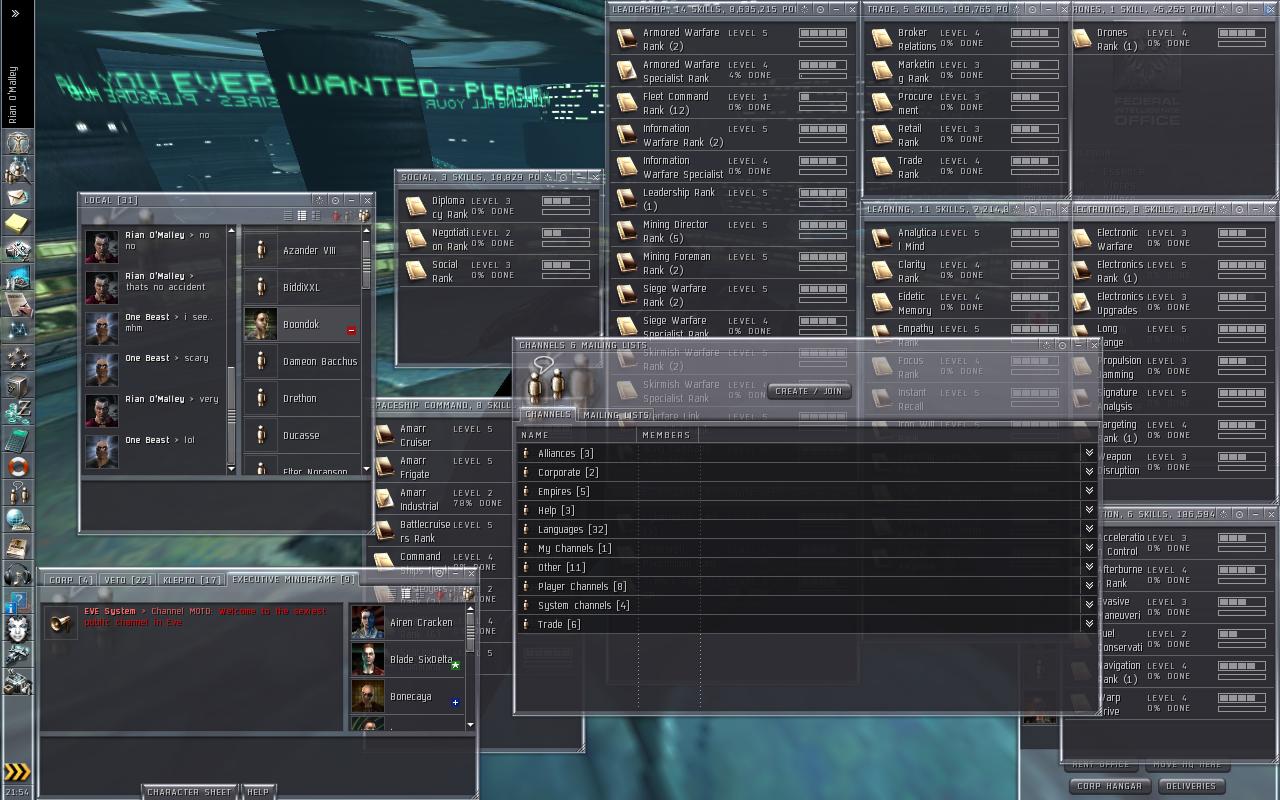Click the CREATE / JOIN button
Viewport: 1280px width, 800px height.
(809, 391)
